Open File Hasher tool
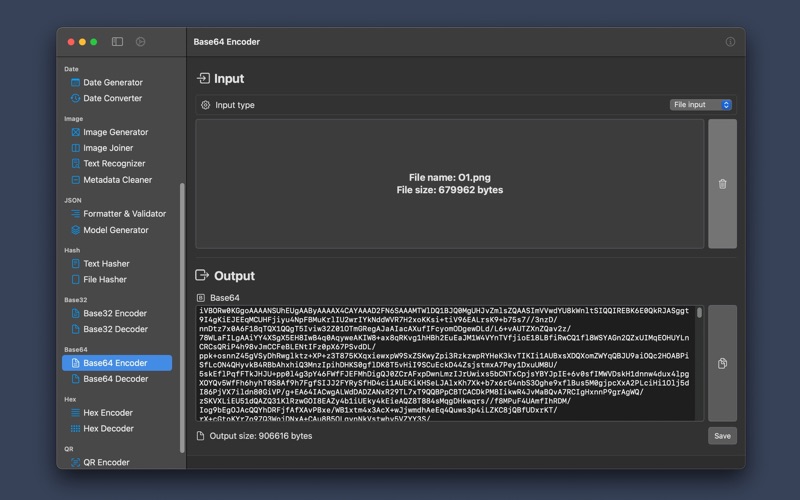This screenshot has height=500, width=800. coord(105,280)
